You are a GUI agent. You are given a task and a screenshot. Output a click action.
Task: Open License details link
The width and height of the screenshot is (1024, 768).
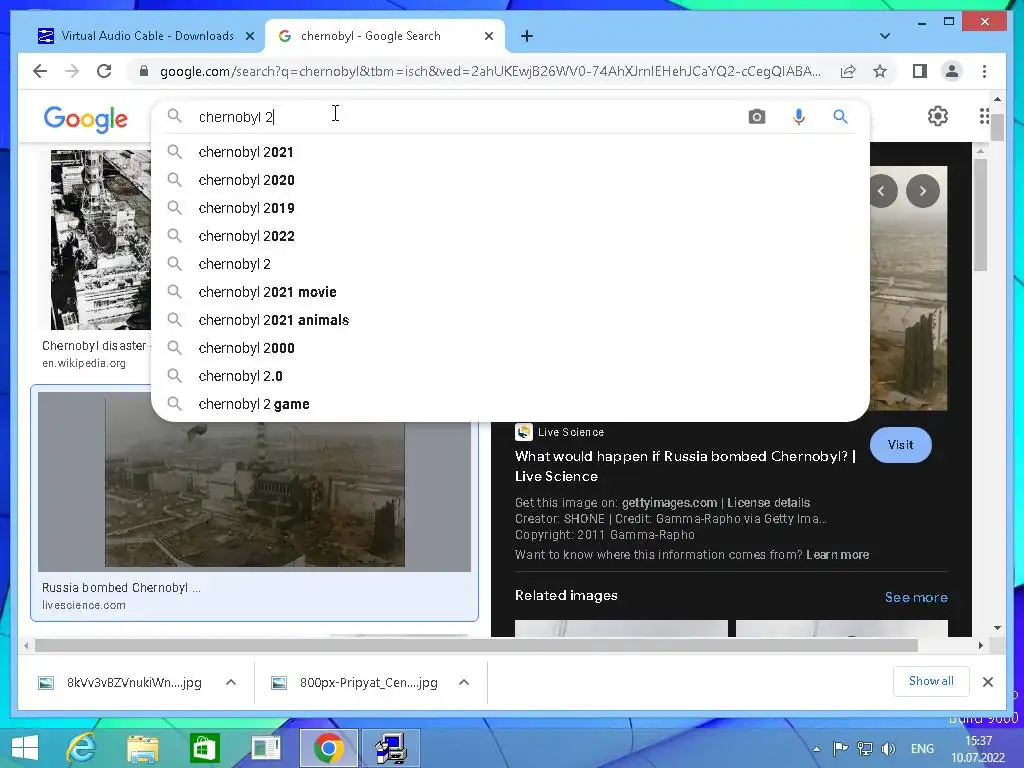768,502
